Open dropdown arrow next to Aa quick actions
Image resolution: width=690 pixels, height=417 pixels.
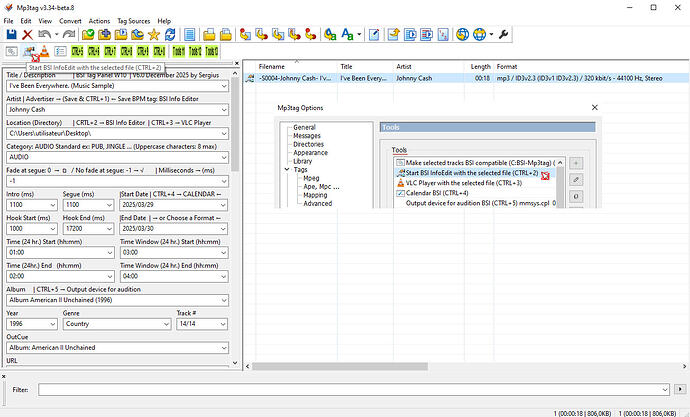pos(359,34)
